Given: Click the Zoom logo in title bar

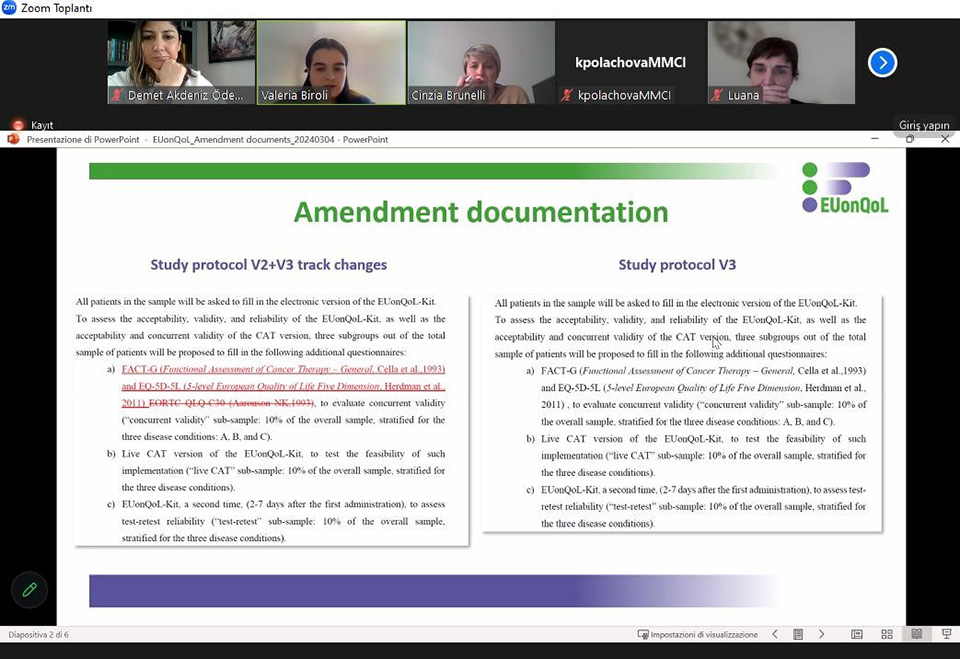Looking at the screenshot, I should [9, 8].
